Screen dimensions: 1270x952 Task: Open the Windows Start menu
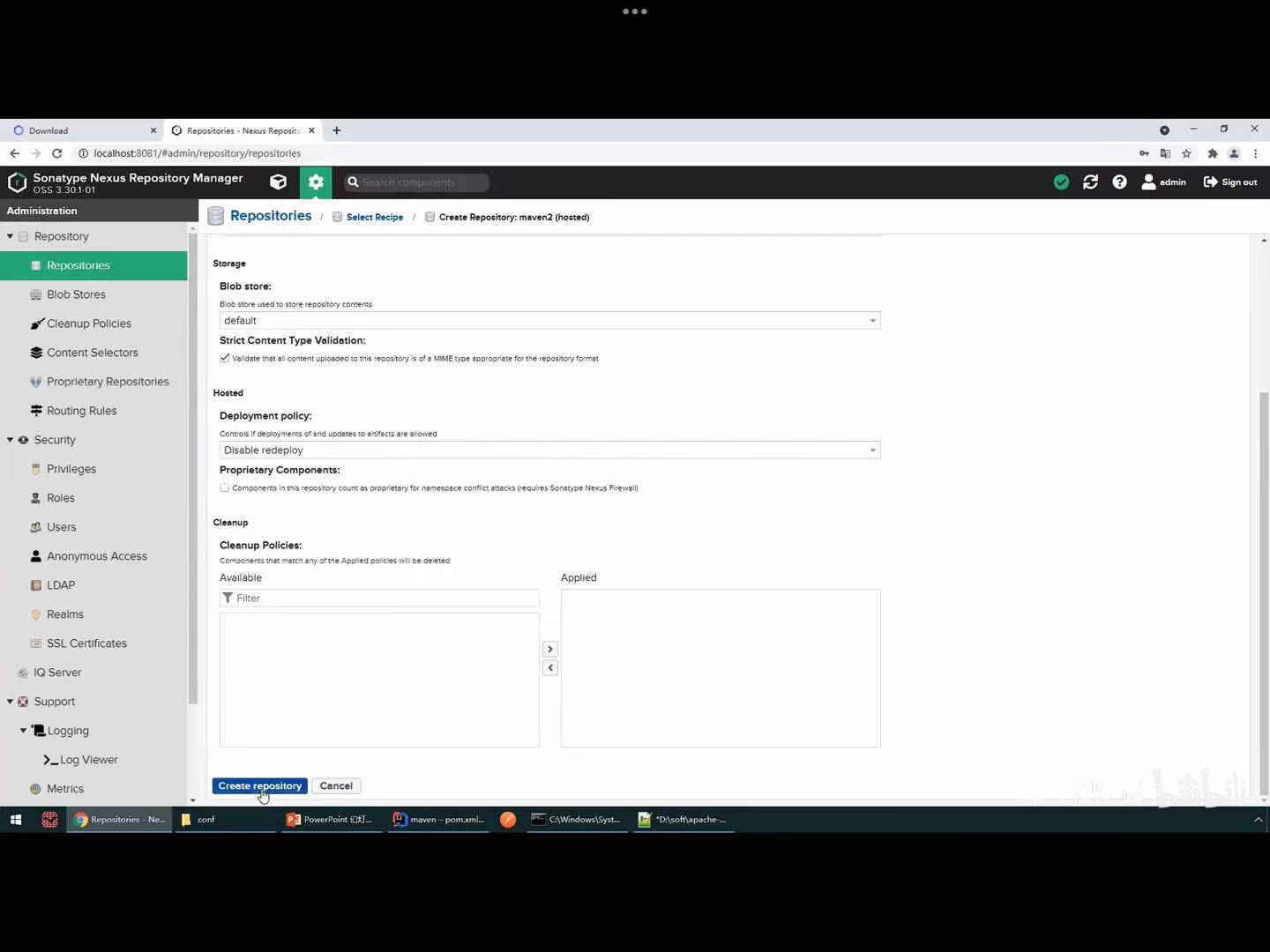15,820
